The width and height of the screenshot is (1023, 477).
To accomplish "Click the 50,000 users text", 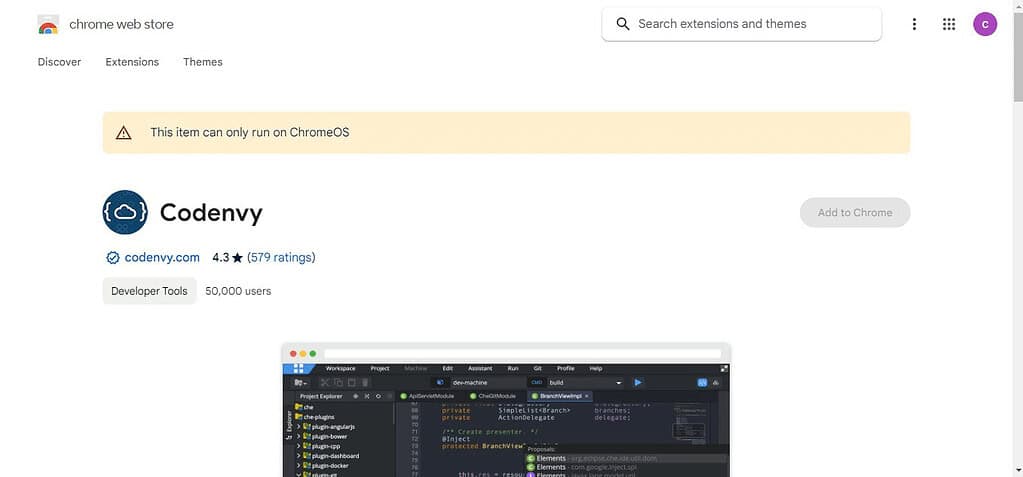I will point(238,291).
